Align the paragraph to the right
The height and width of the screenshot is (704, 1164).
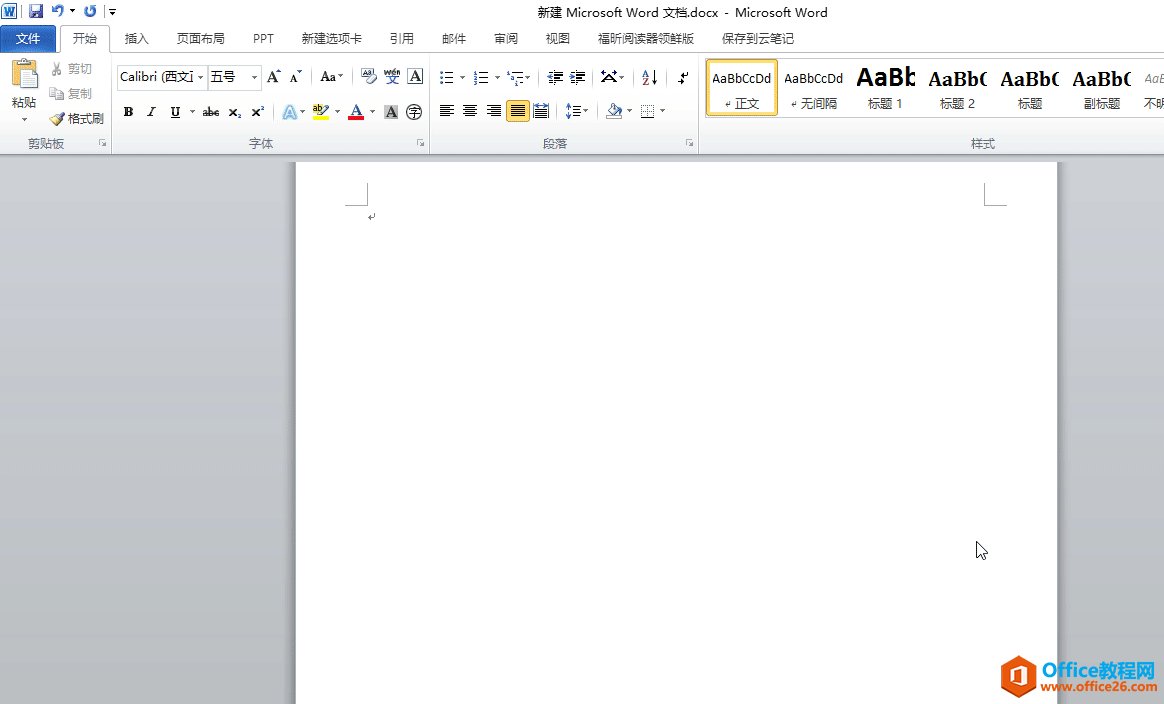pos(494,111)
